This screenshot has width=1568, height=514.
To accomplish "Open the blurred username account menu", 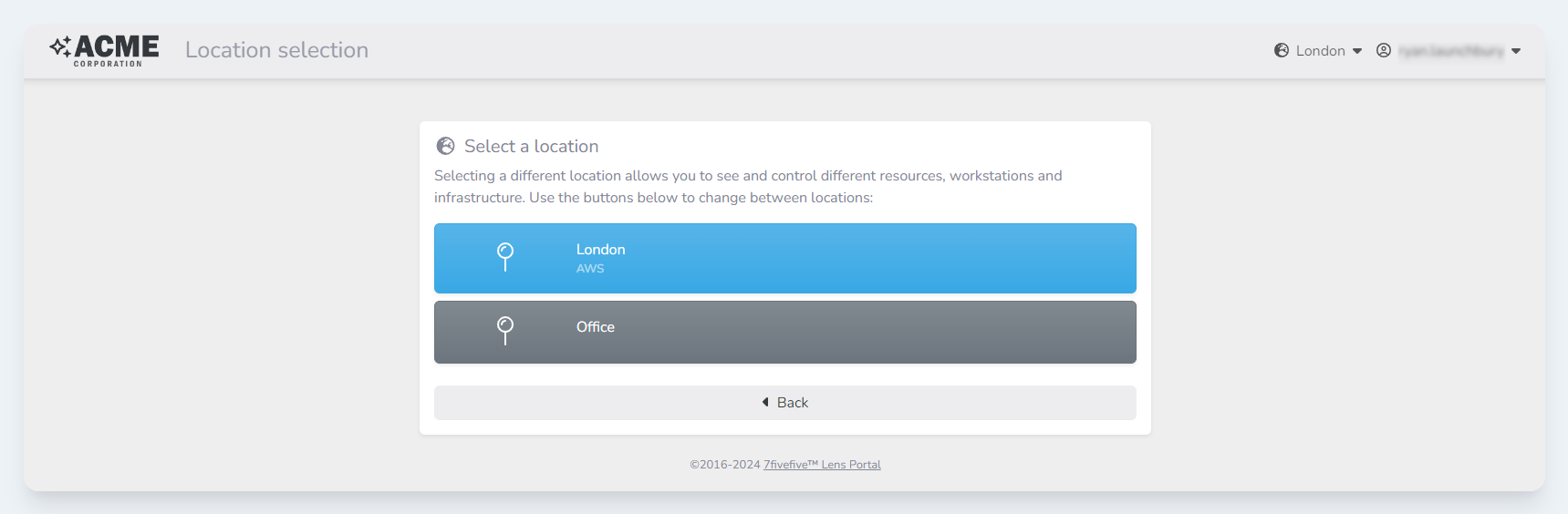I will (x=1451, y=51).
